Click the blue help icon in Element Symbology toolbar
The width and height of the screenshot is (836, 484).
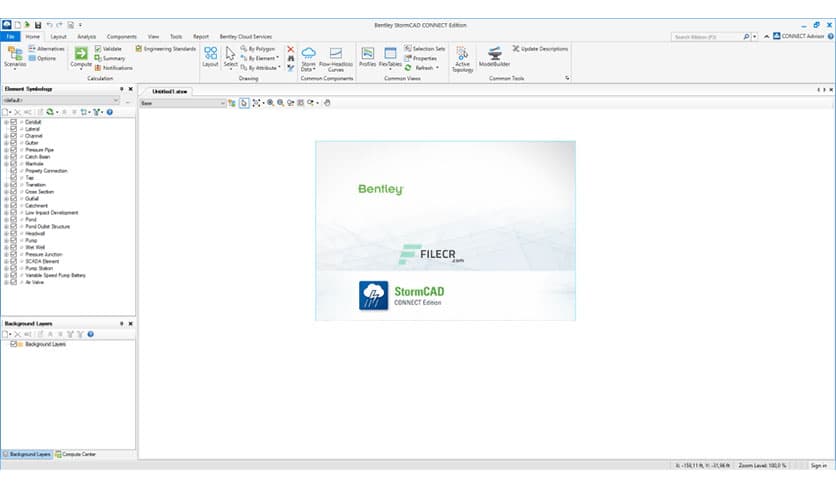pos(110,112)
